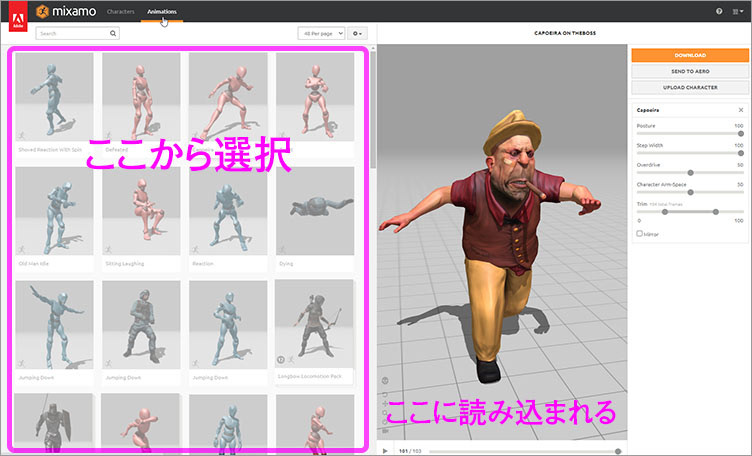Click the Step Width label text
The height and width of the screenshot is (456, 752).
click(649, 145)
